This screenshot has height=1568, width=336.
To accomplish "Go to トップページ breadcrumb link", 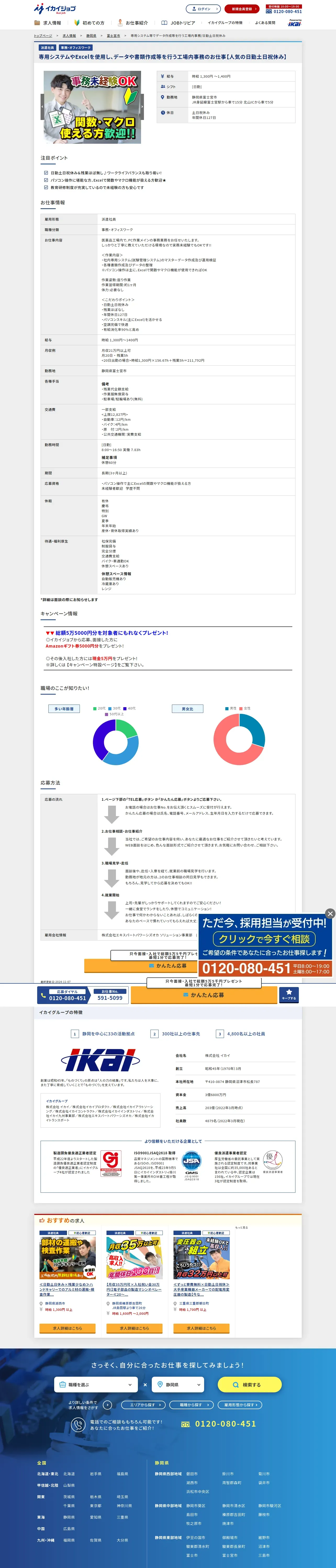I will click(x=43, y=36).
